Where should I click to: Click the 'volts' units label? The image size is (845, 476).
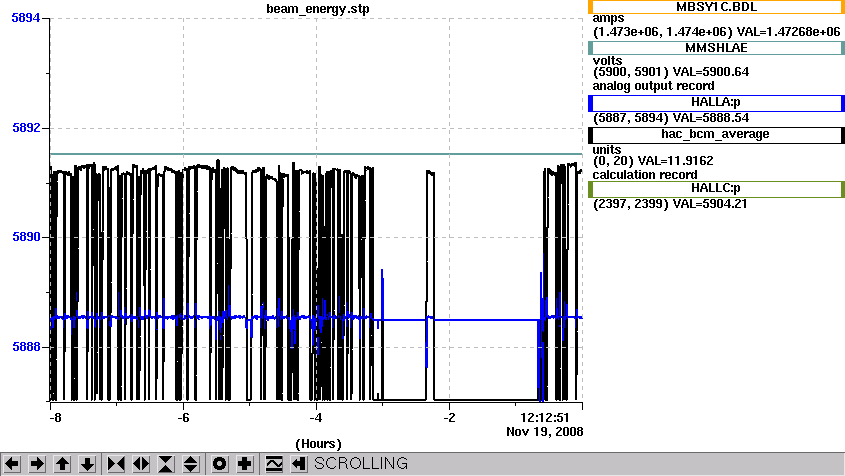point(607,60)
